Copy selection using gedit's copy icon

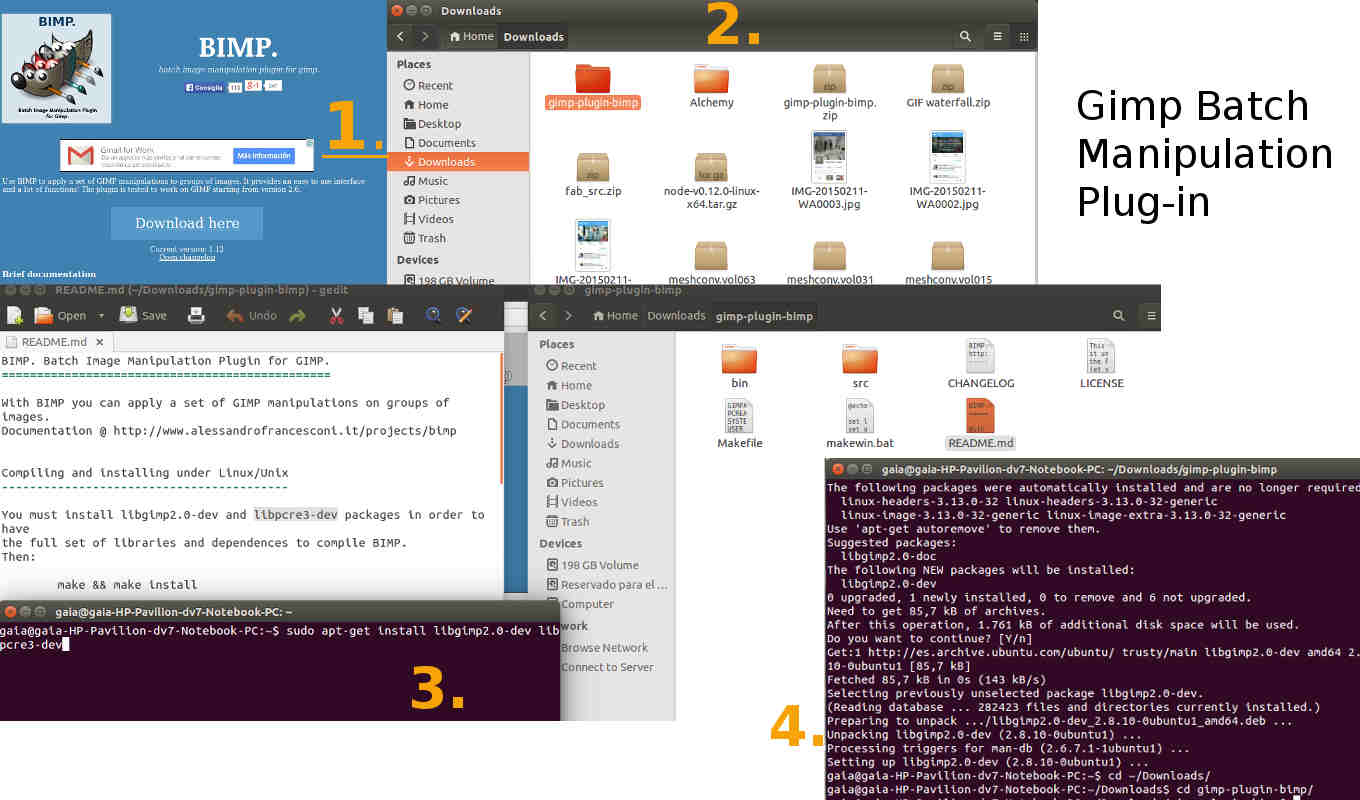click(x=366, y=316)
